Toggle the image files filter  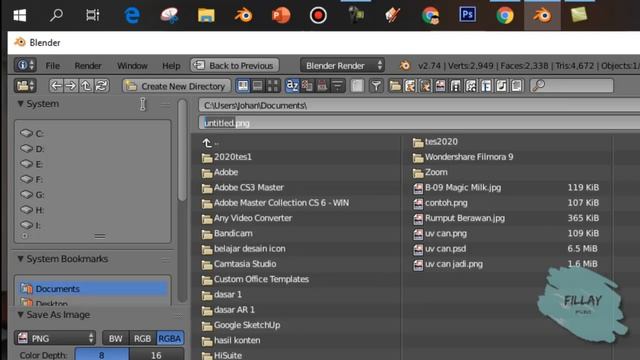(x=440, y=86)
